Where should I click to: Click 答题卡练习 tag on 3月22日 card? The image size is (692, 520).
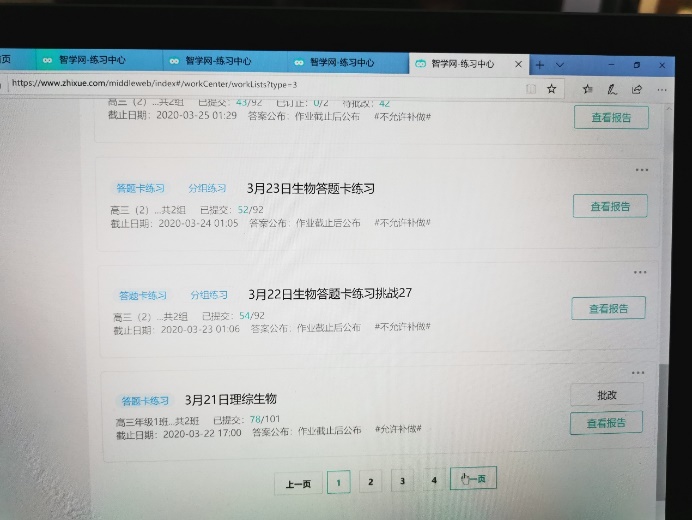pos(143,295)
